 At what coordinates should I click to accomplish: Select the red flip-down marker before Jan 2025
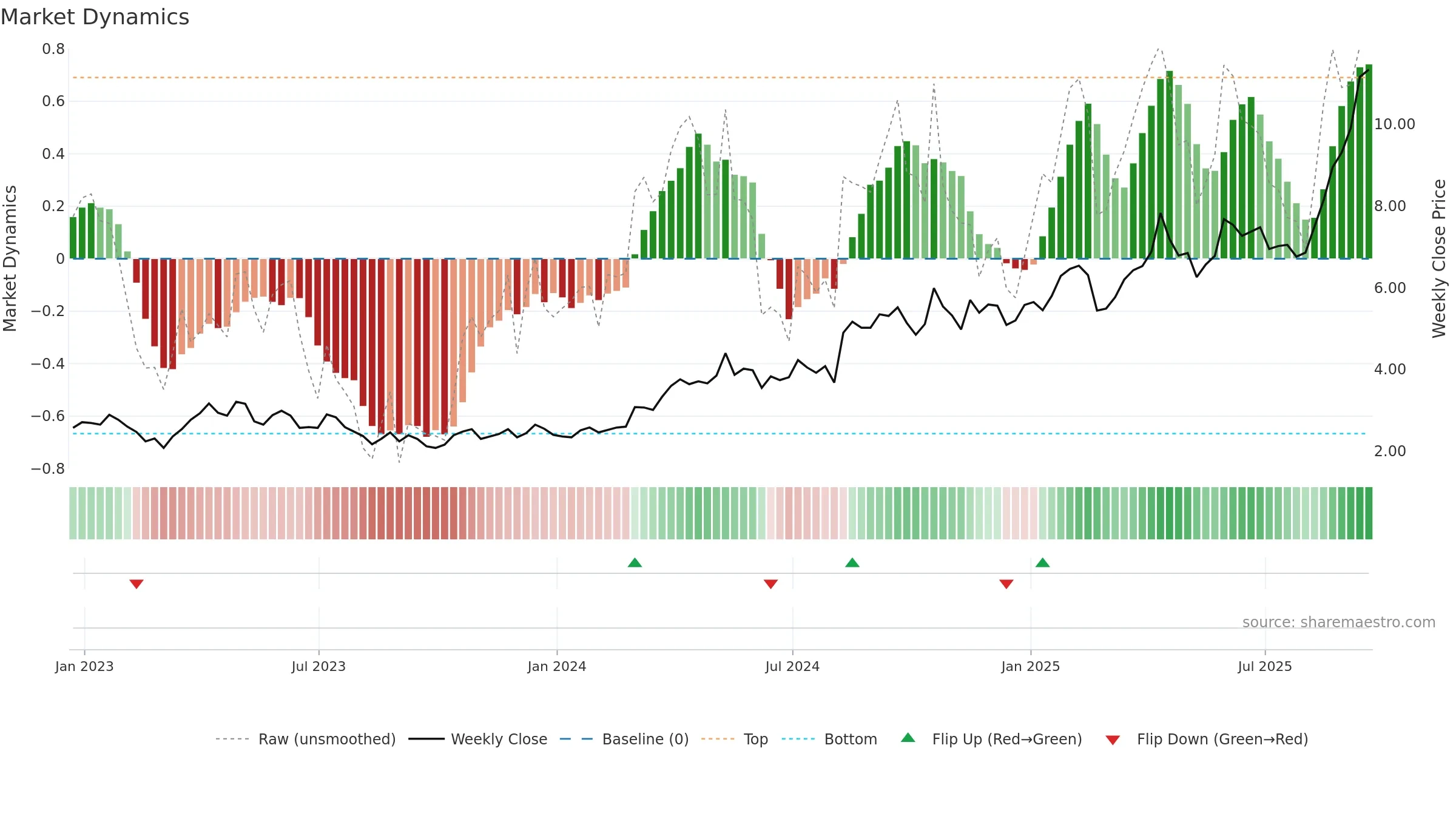click(1006, 584)
